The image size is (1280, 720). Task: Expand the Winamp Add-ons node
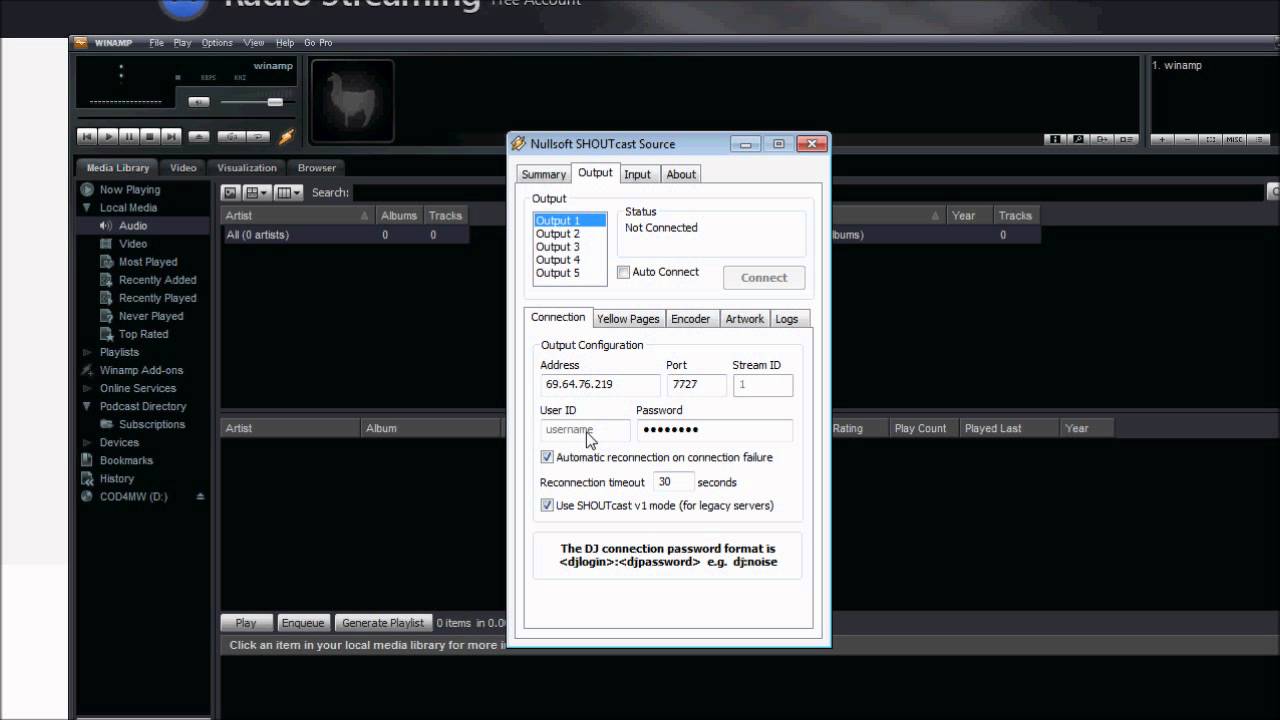[x=87, y=370]
